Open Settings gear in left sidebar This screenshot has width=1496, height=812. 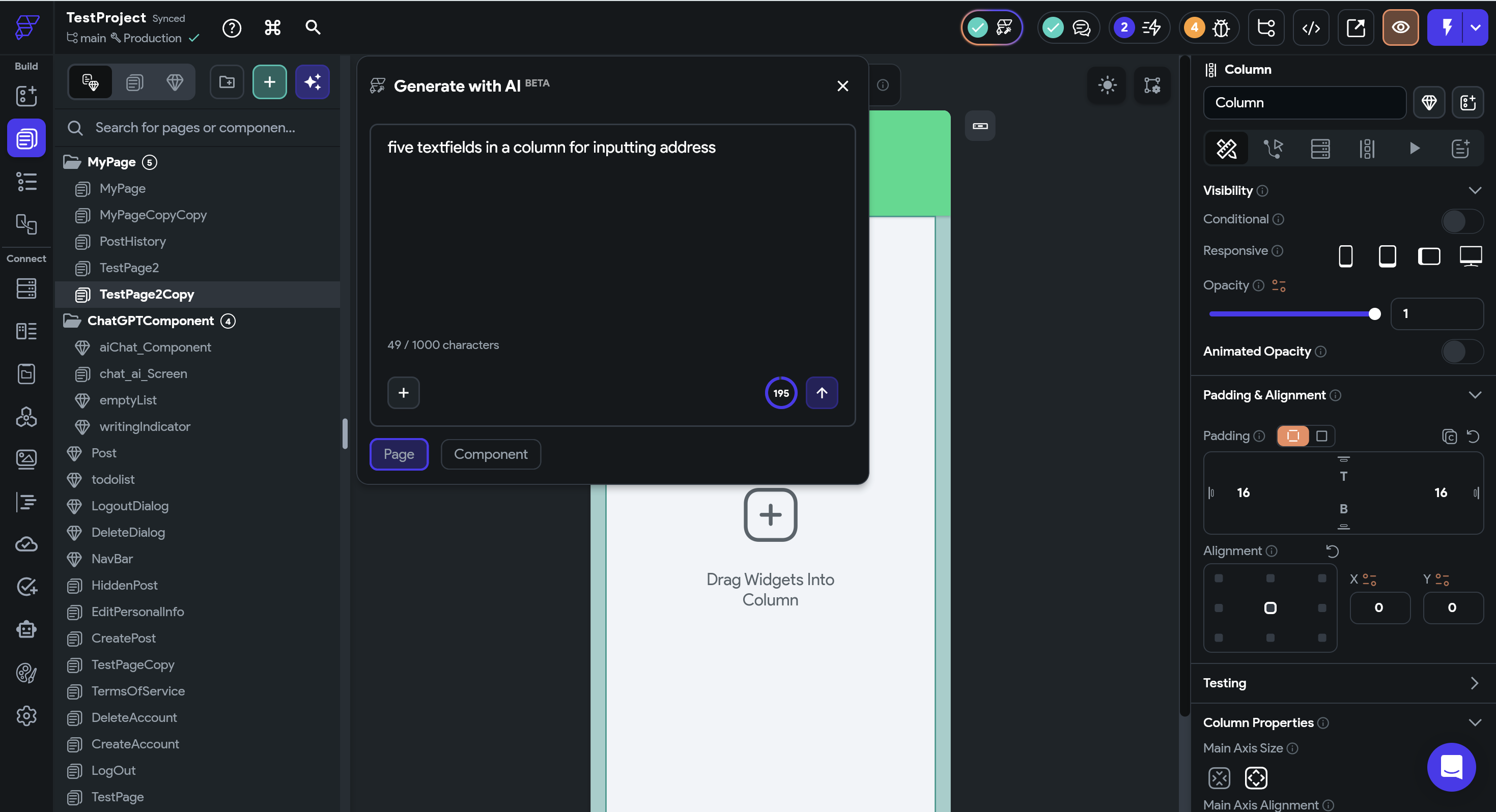pos(26,716)
